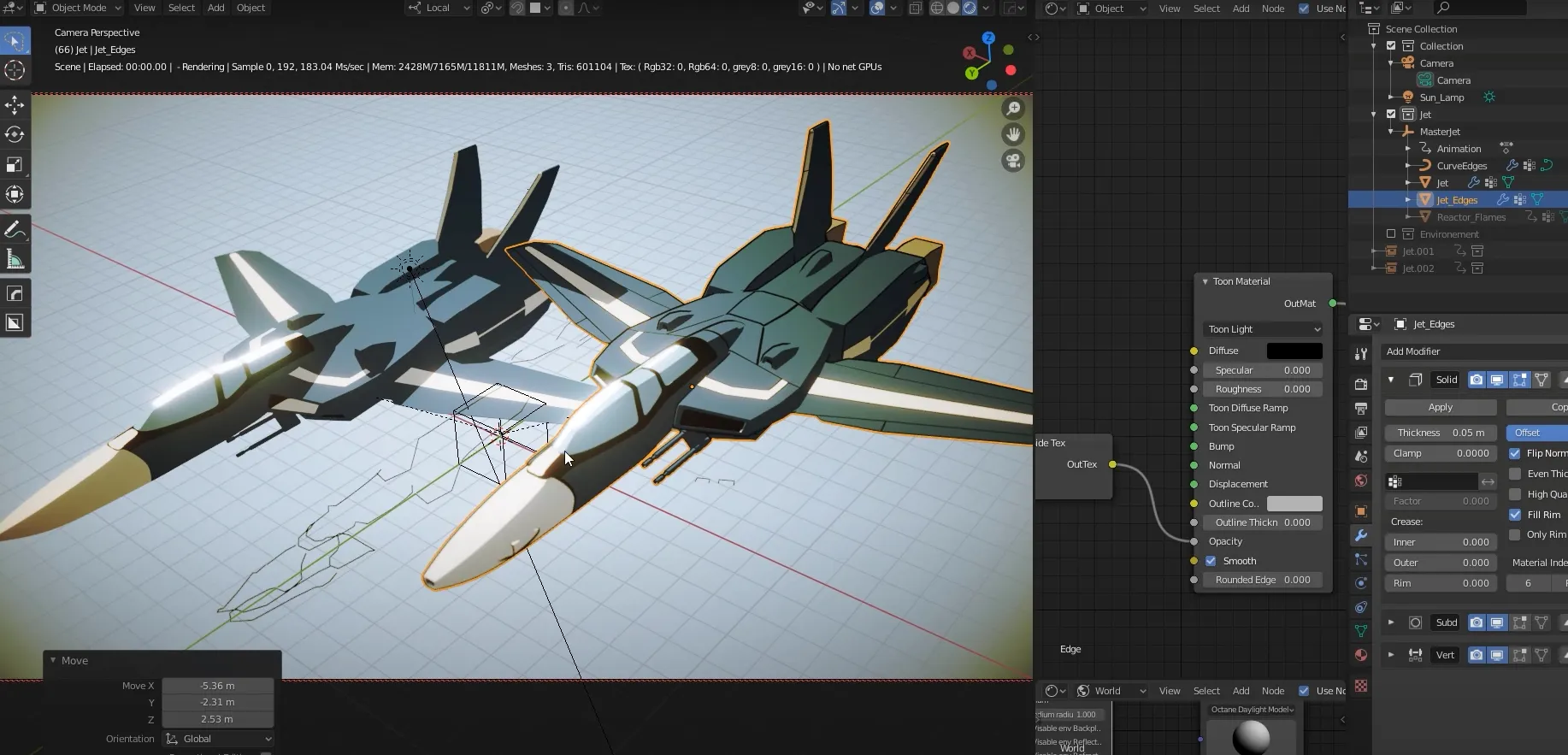The image size is (1568, 755).
Task: Click the camera view icon in viewport
Action: 1013,161
